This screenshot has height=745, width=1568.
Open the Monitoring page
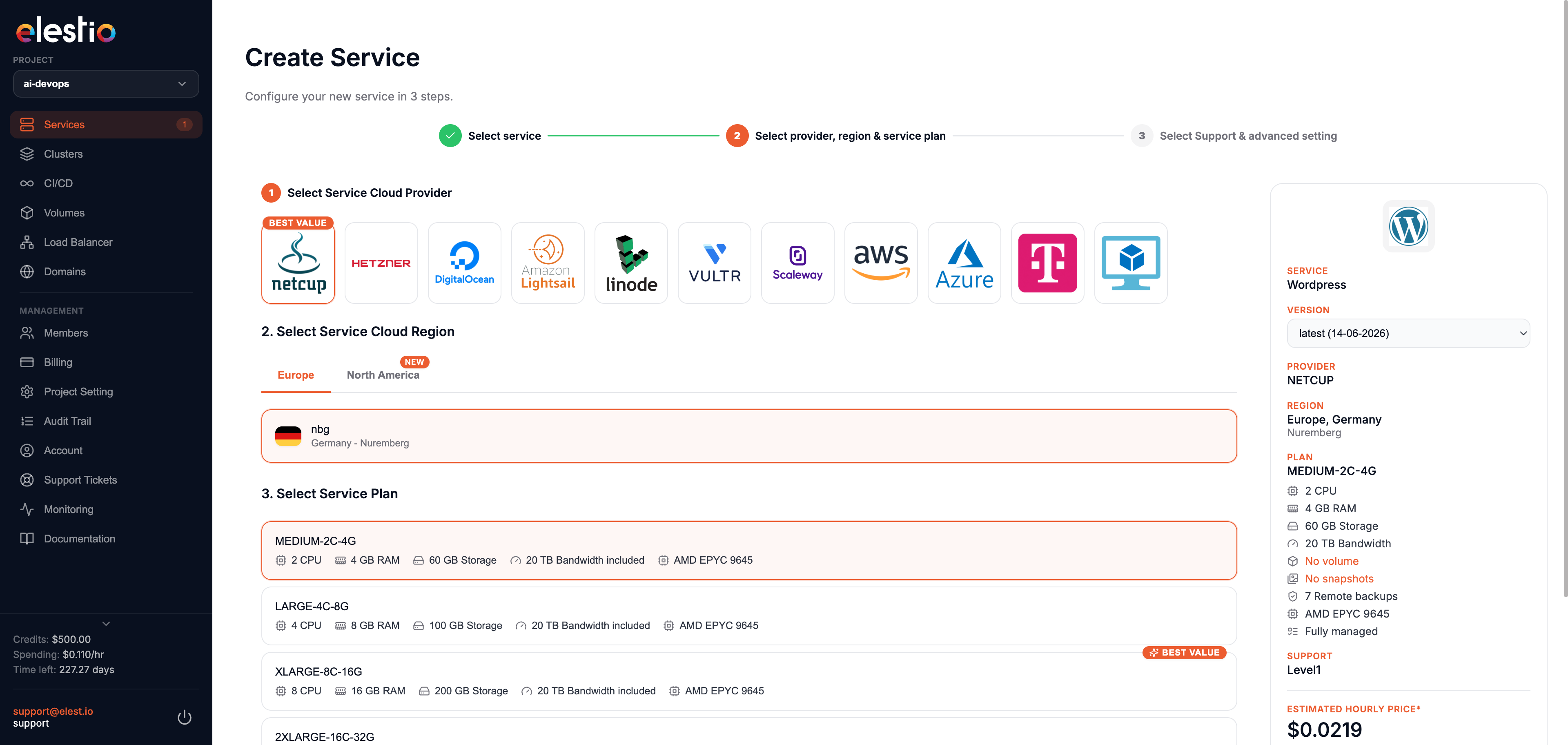pos(106,509)
